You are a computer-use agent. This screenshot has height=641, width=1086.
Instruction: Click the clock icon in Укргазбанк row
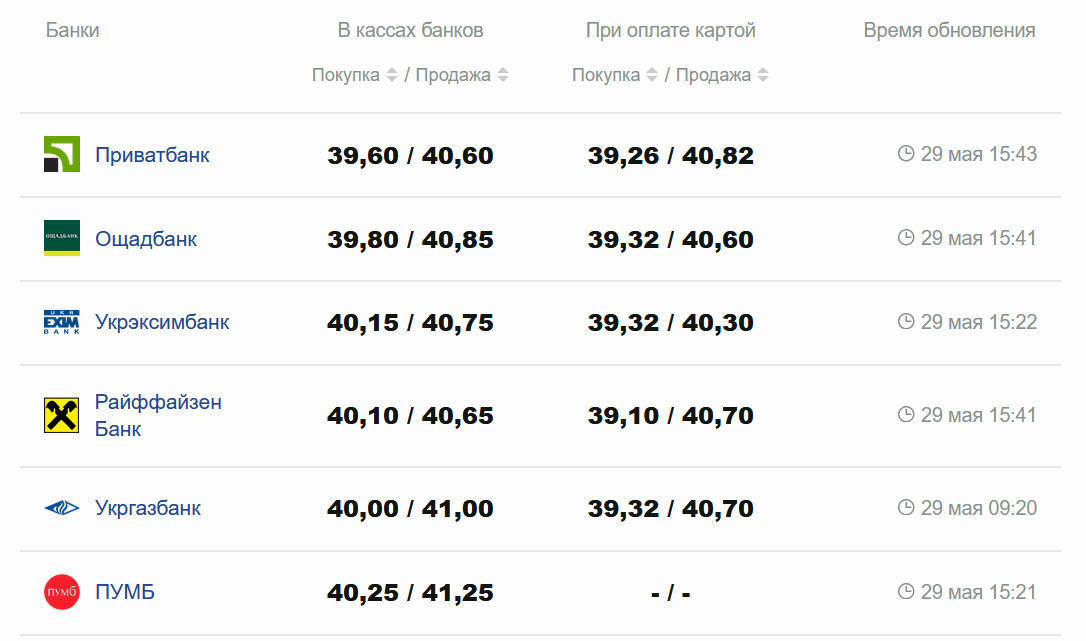pyautogui.click(x=906, y=508)
